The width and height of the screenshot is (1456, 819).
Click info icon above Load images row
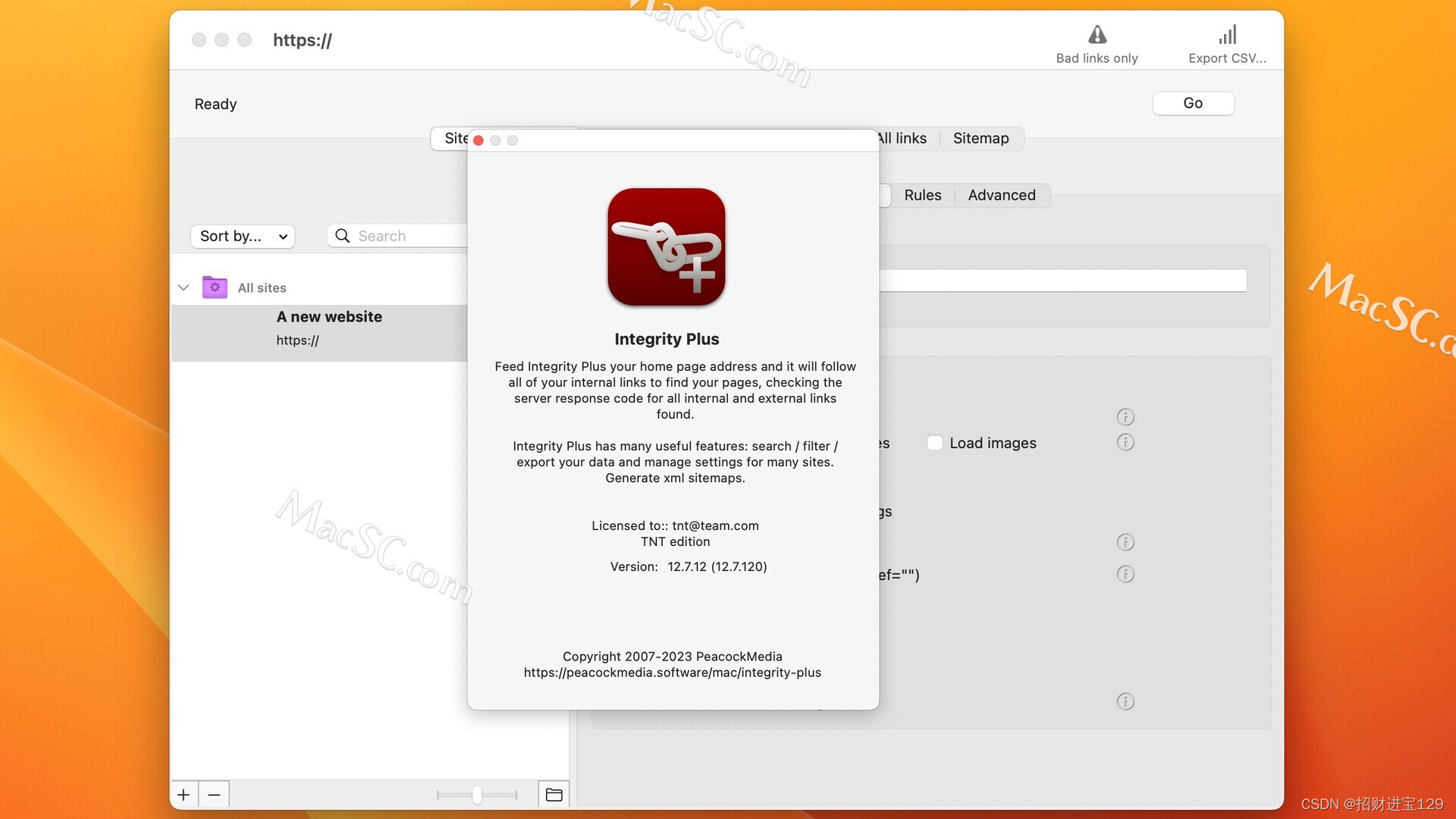[x=1125, y=417]
